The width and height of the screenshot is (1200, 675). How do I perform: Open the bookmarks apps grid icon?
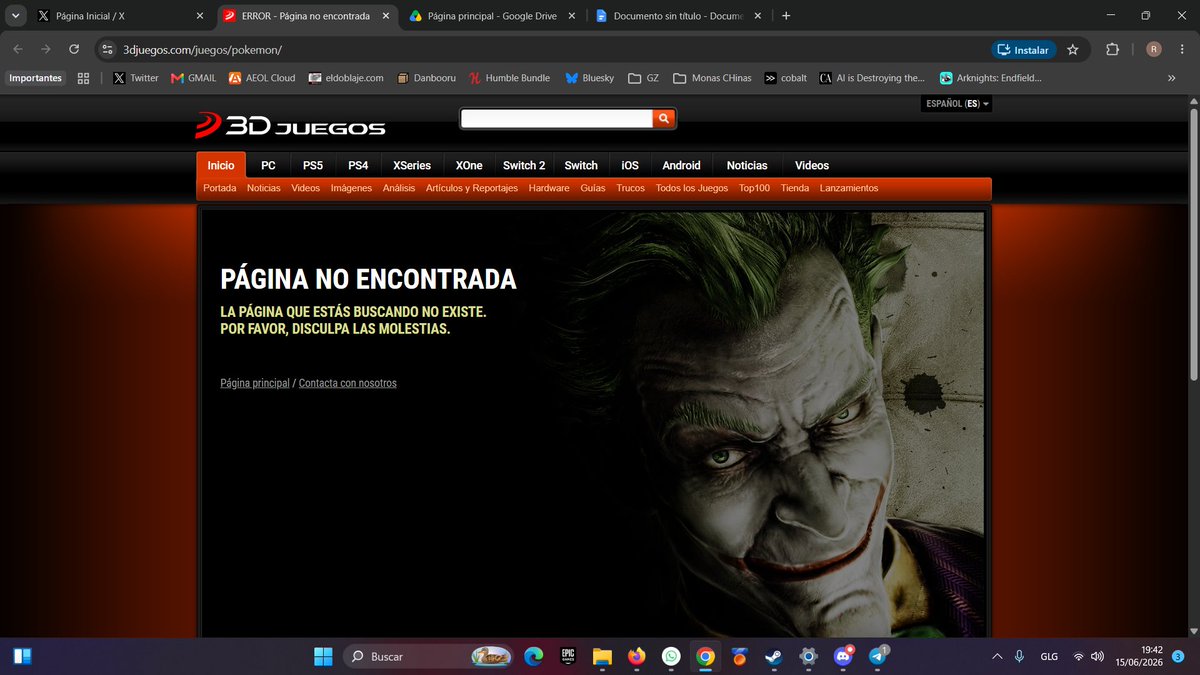point(83,78)
